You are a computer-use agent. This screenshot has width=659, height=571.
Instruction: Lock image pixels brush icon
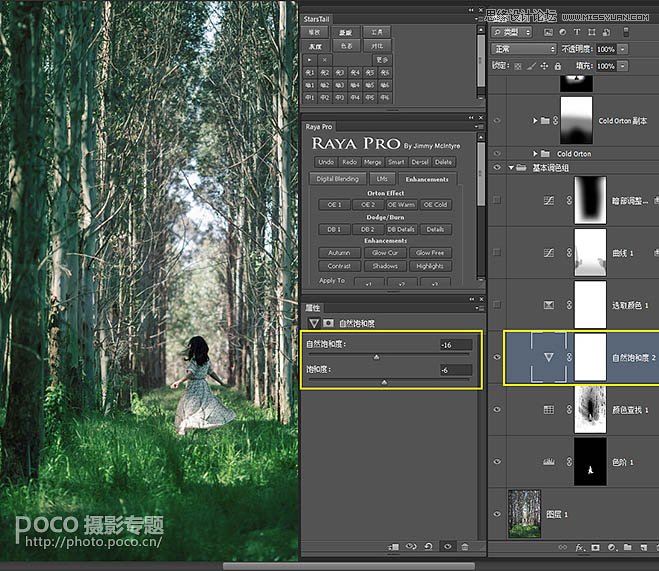[531, 66]
